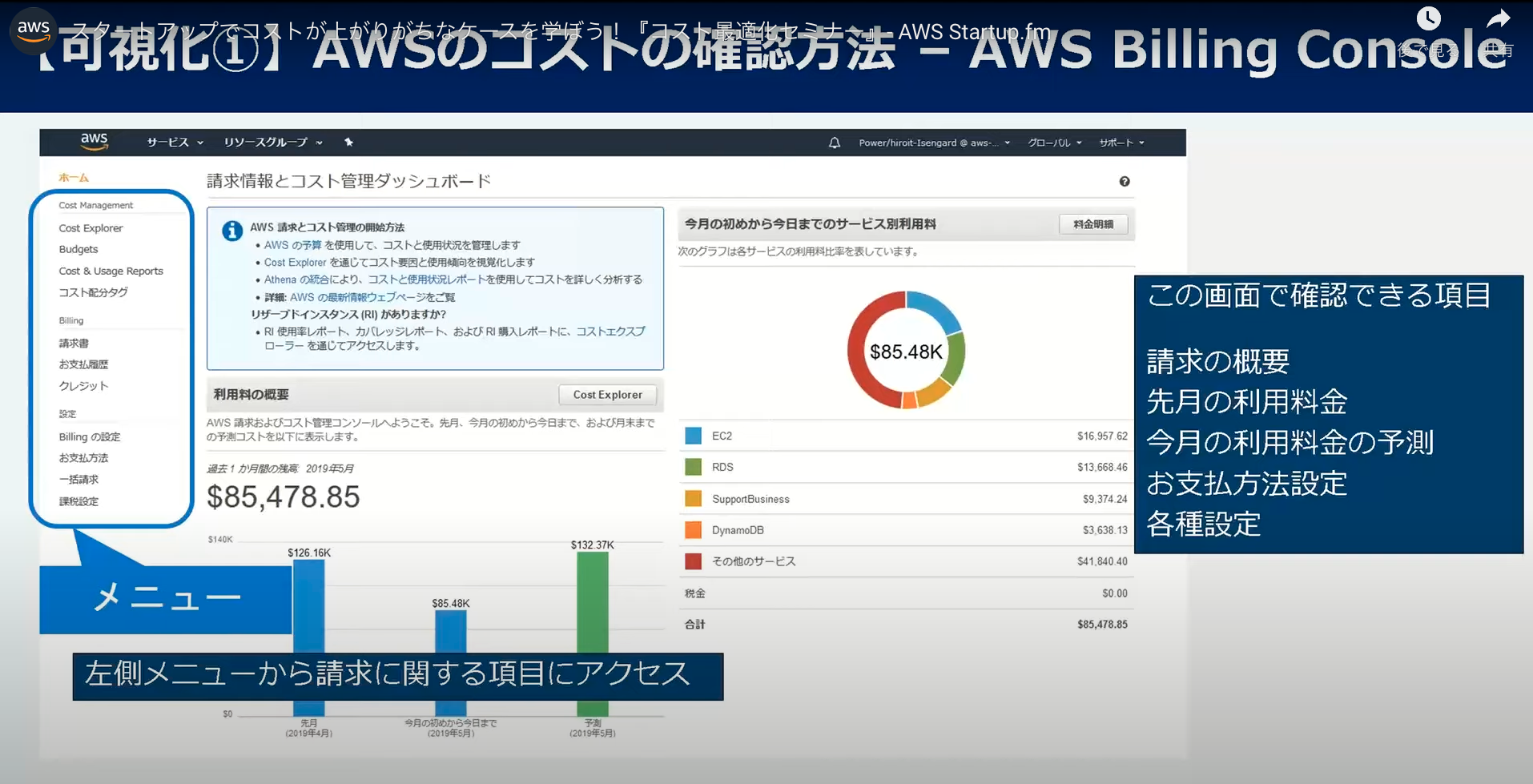Click the DynamoDB service name
Screen dimensions: 1533x784
[738, 530]
